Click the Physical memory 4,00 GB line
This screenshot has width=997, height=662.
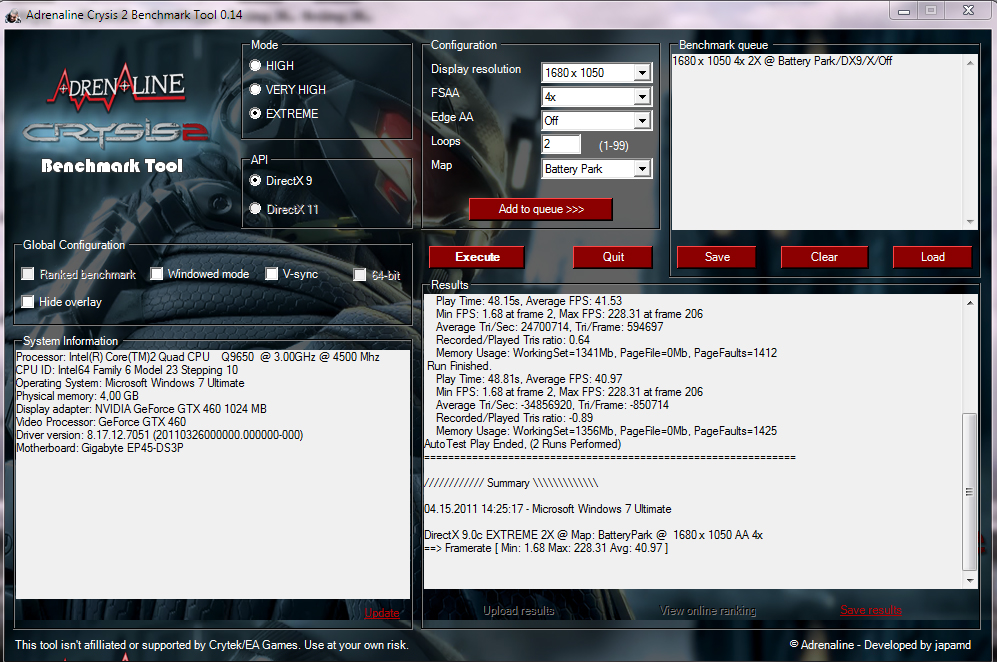[77, 396]
